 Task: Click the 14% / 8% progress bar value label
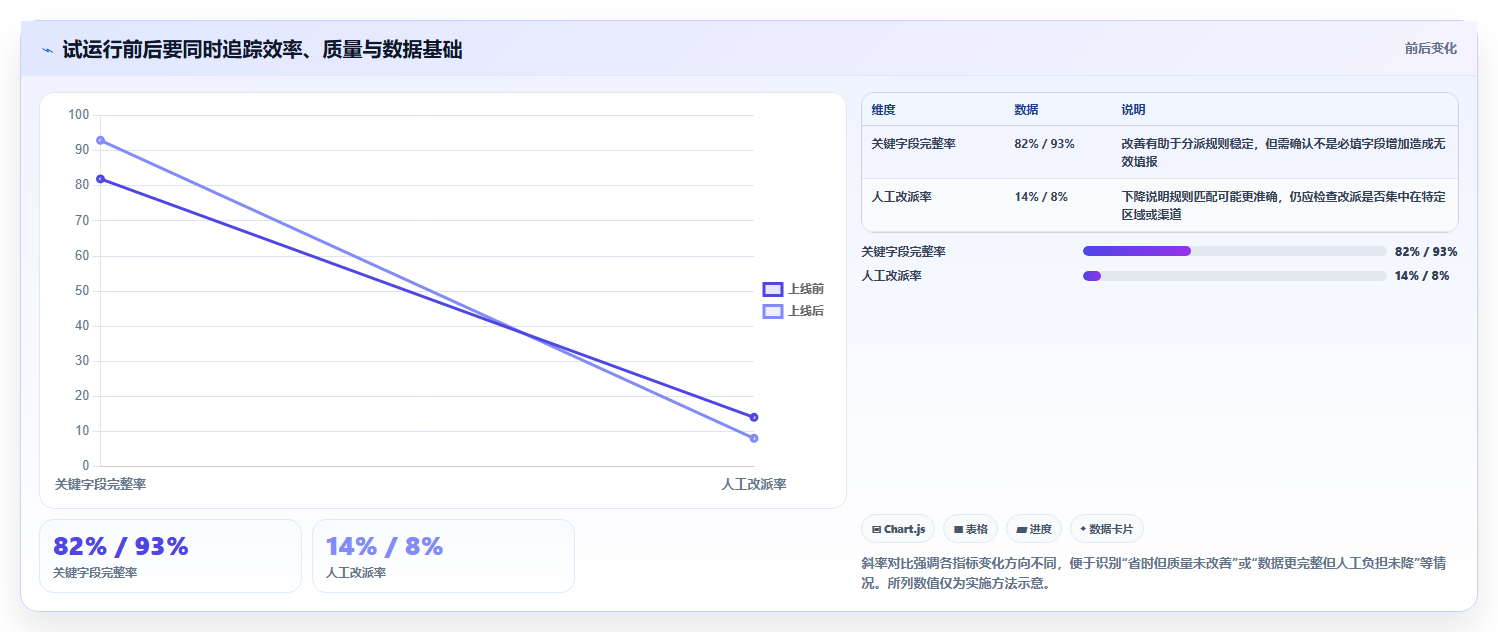pos(1421,275)
